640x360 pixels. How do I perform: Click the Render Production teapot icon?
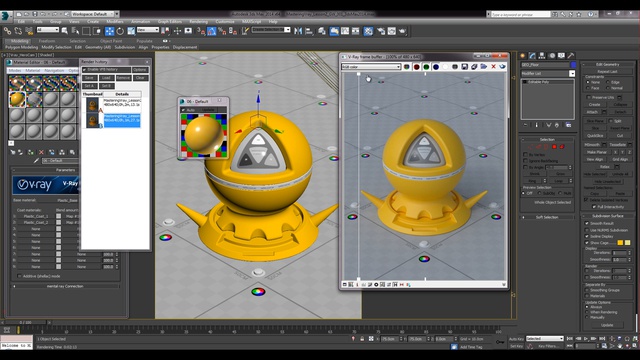click(x=402, y=31)
